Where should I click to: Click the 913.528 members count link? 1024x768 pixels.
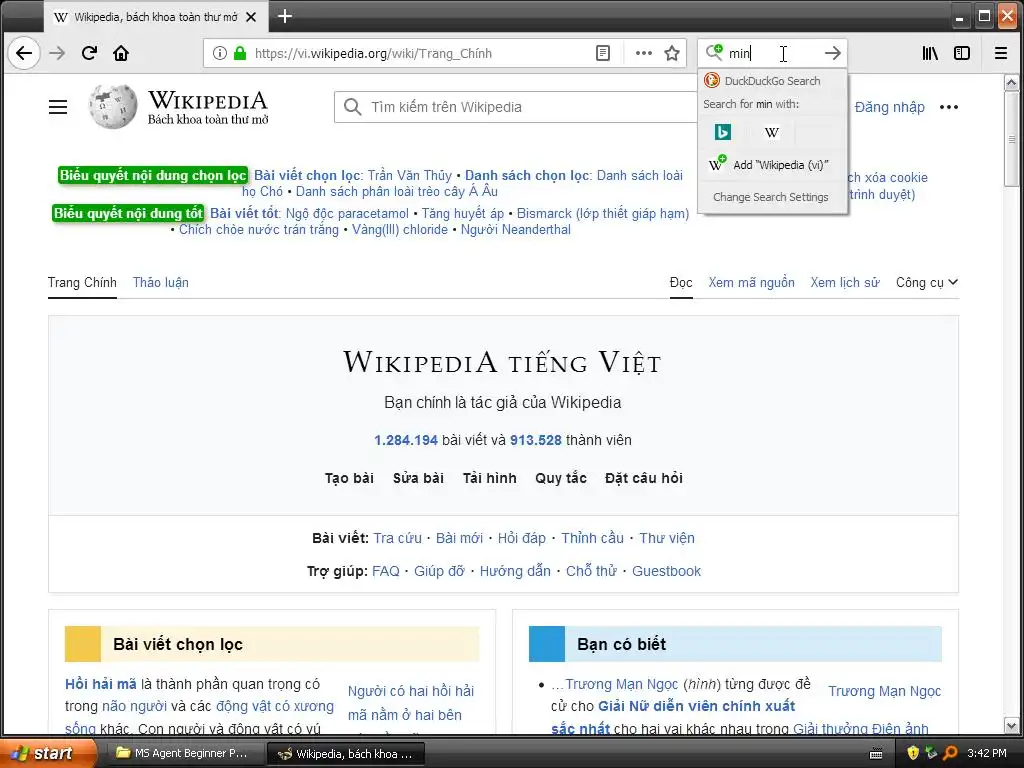(x=536, y=440)
